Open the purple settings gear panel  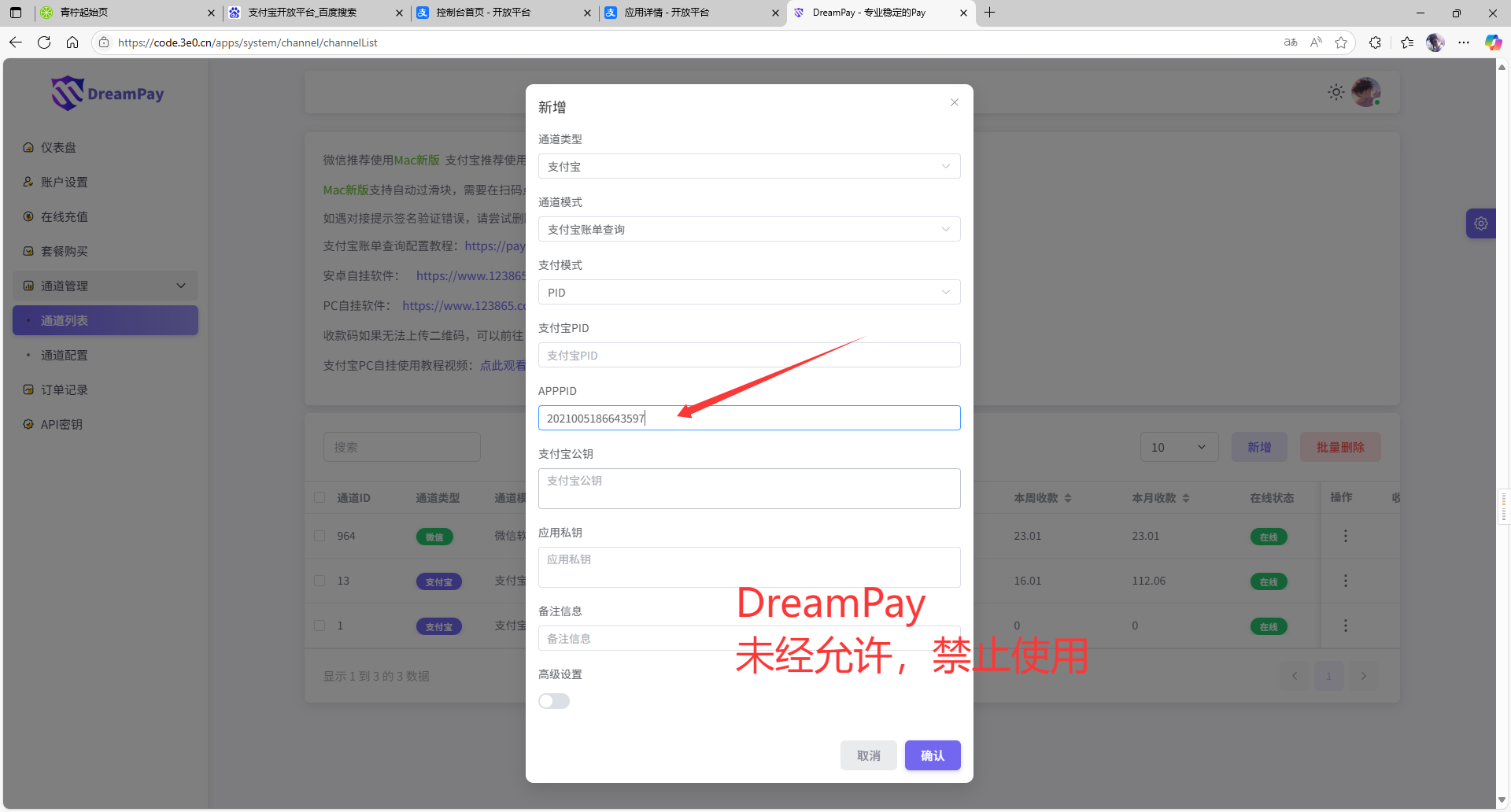point(1480,223)
